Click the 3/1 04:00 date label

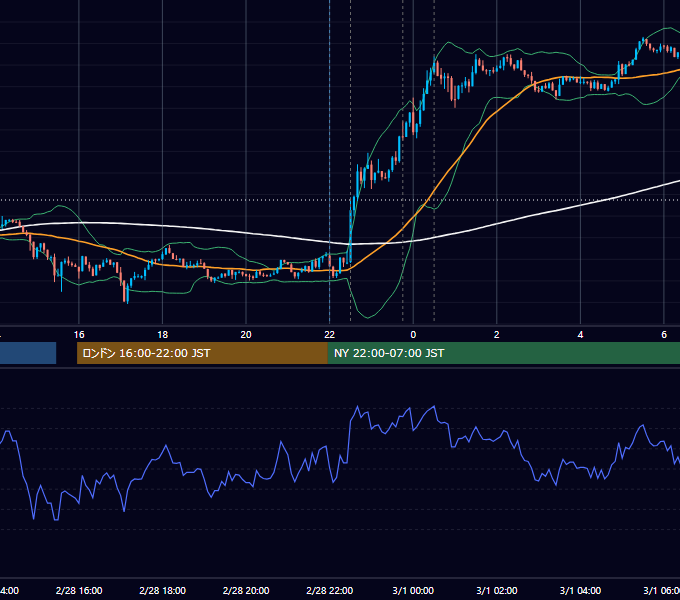(580, 590)
